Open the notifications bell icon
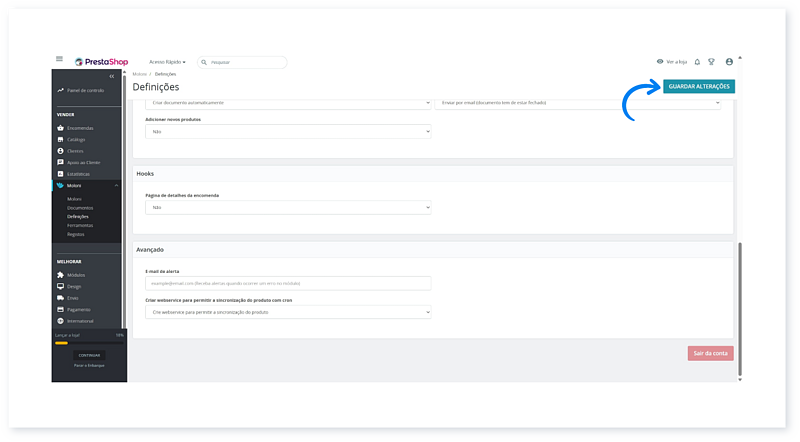This screenshot has height=442, width=800. tap(697, 62)
